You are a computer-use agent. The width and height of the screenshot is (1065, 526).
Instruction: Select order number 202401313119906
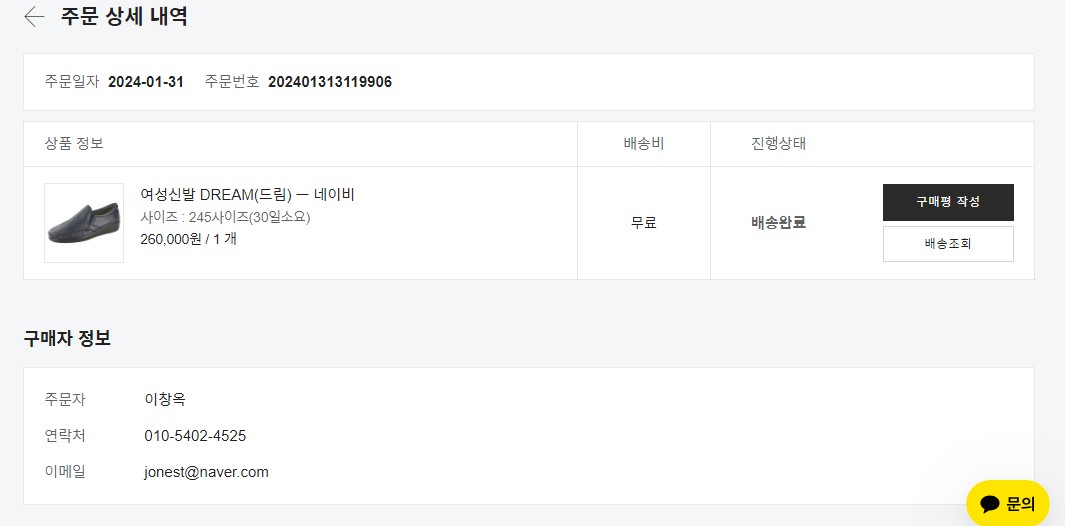click(330, 82)
